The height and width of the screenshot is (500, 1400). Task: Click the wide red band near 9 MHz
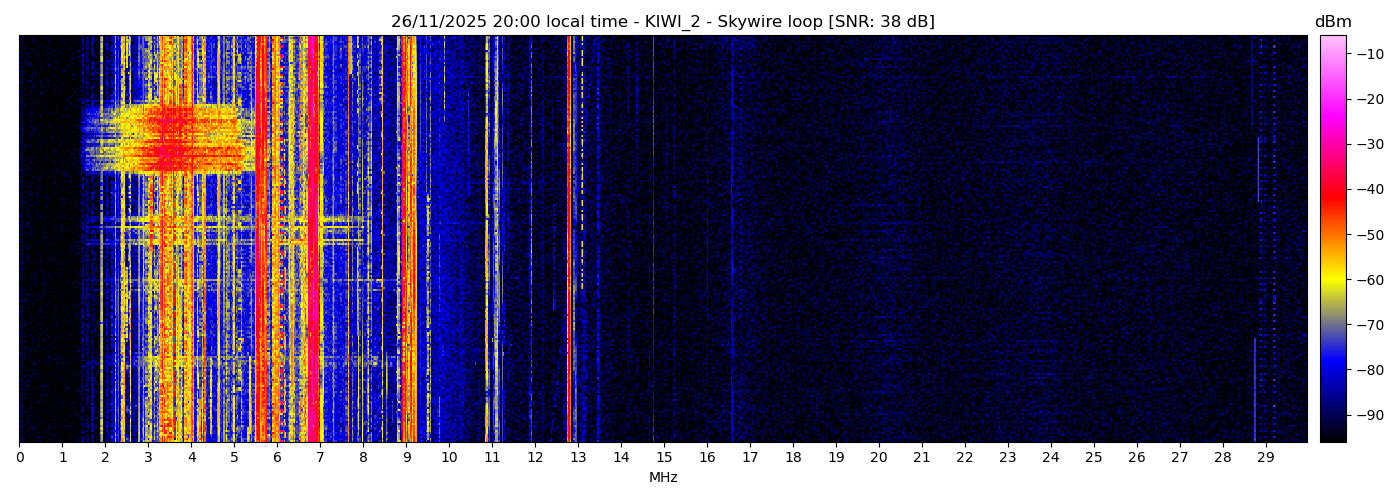408,240
